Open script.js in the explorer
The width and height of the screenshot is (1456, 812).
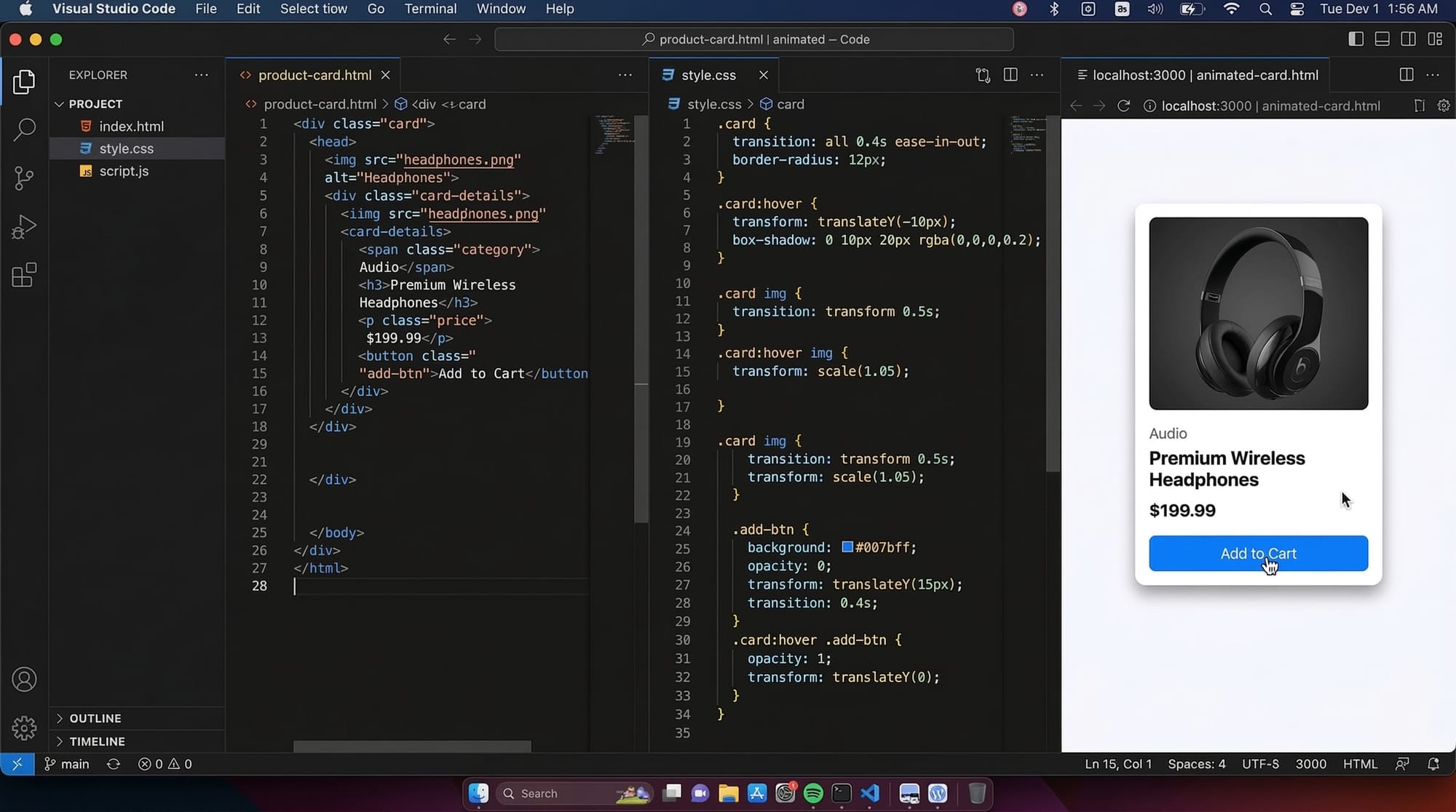pos(124,171)
